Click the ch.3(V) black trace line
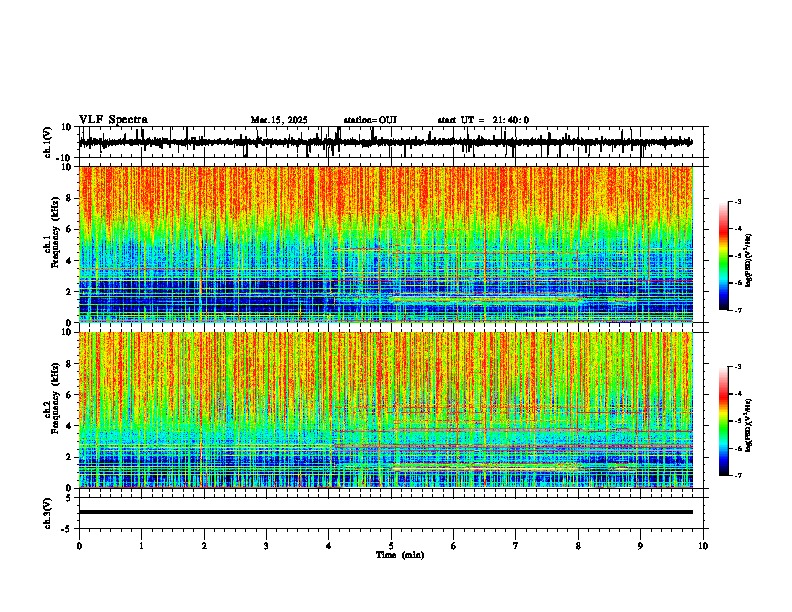792x612 pixels. coord(386,512)
